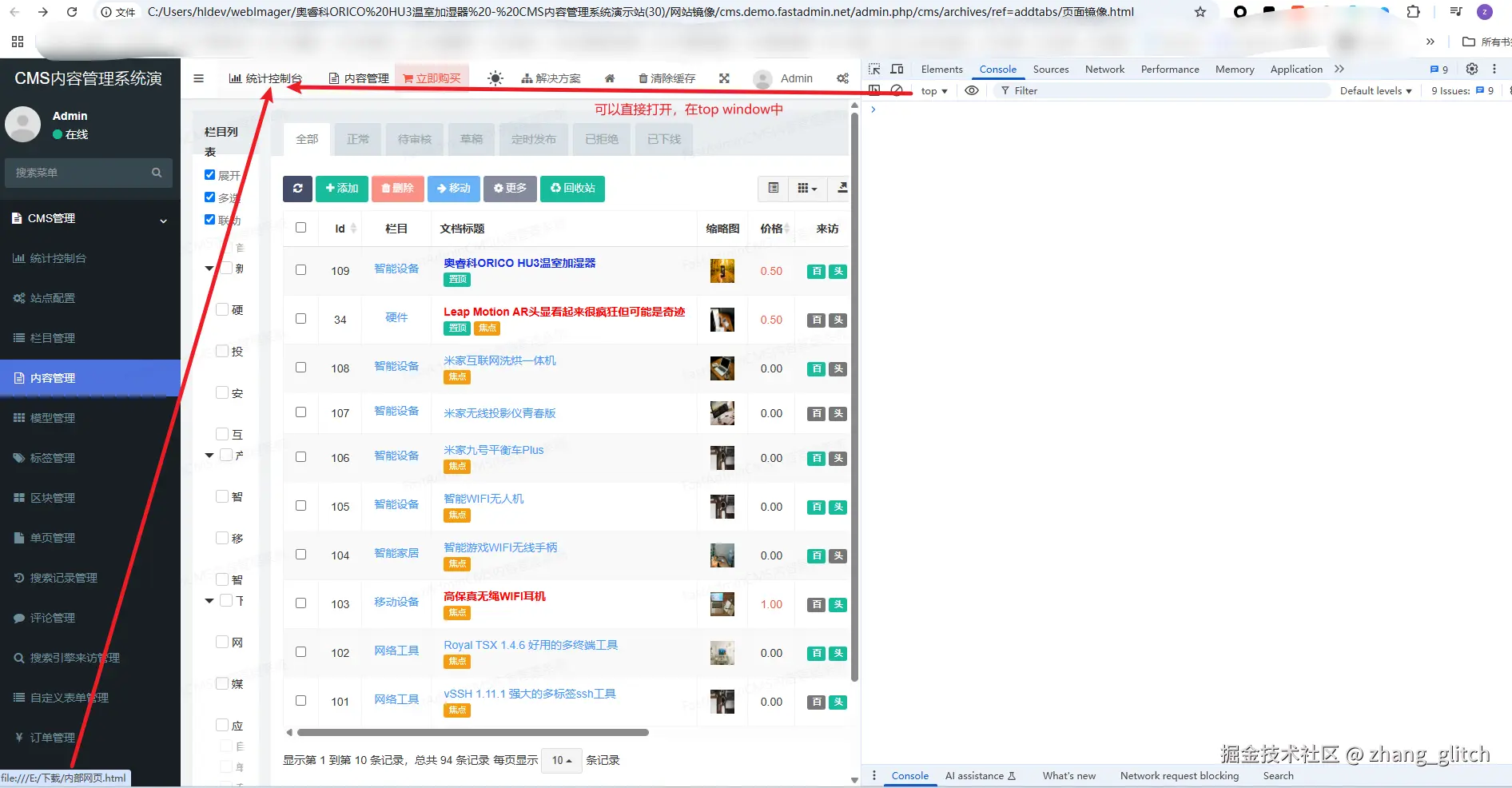Click the page vertical scrollbar
Viewport: 1512px width, 788px height.
click(x=854, y=397)
